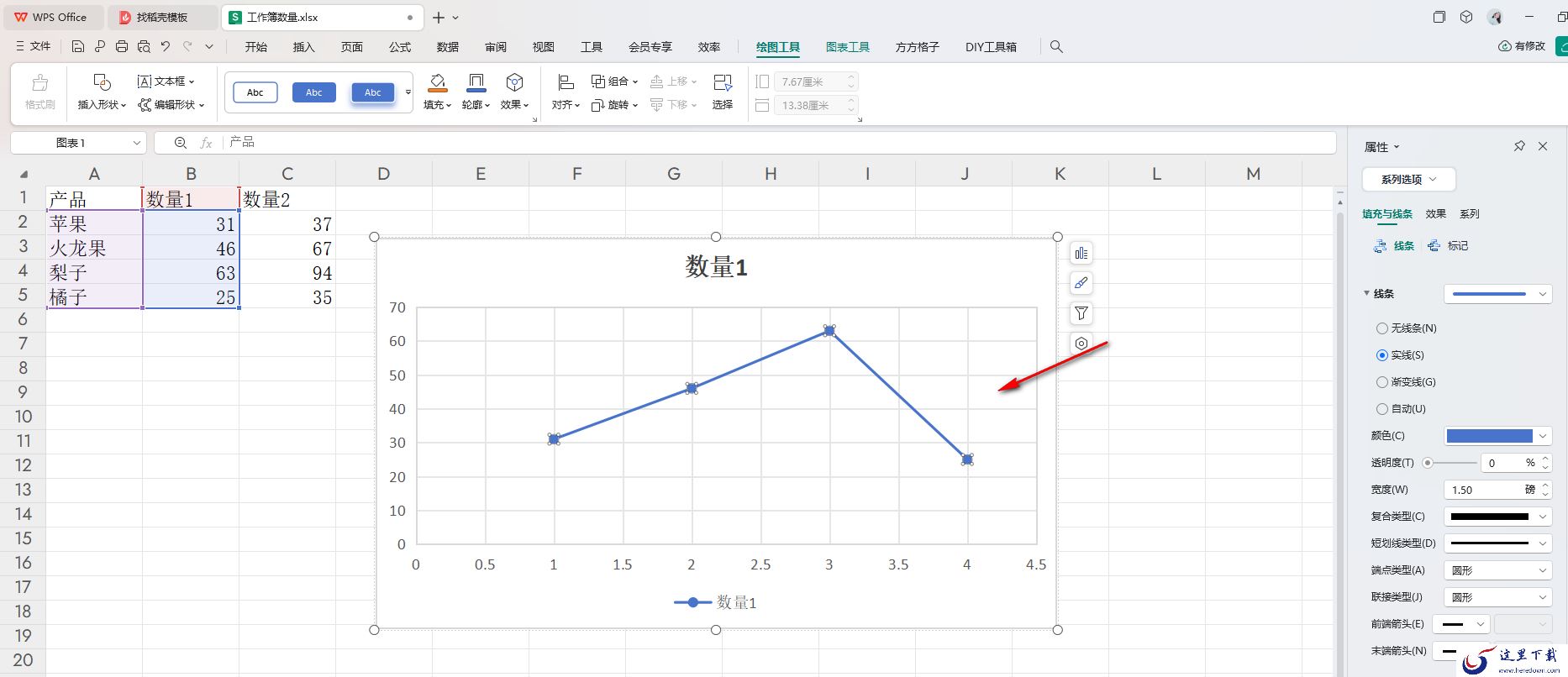Click the 选择 selection pane icon
Screen dimensions: 1568x677
point(722,82)
